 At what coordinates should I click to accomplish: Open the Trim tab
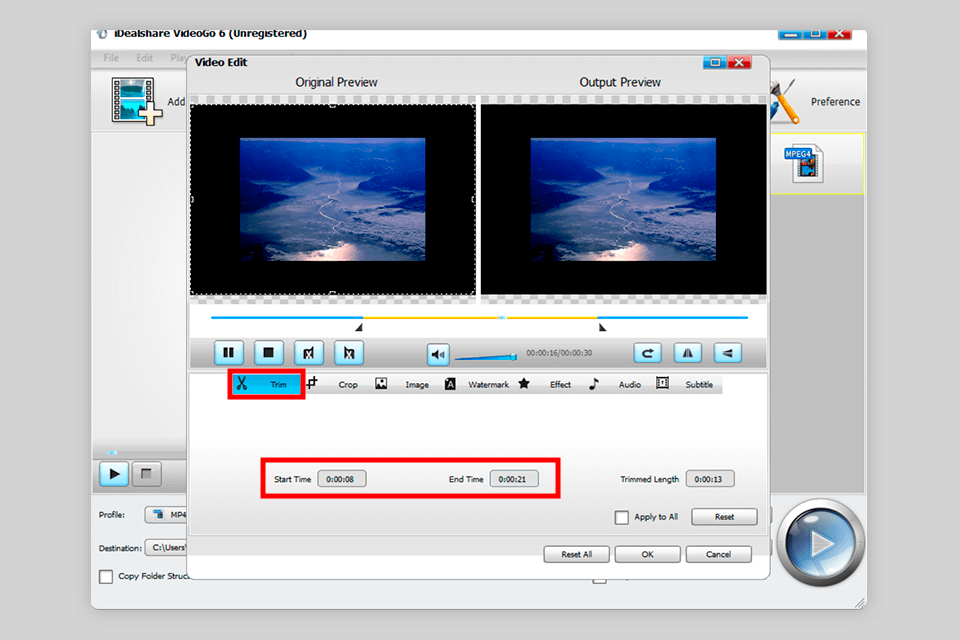[x=266, y=384]
